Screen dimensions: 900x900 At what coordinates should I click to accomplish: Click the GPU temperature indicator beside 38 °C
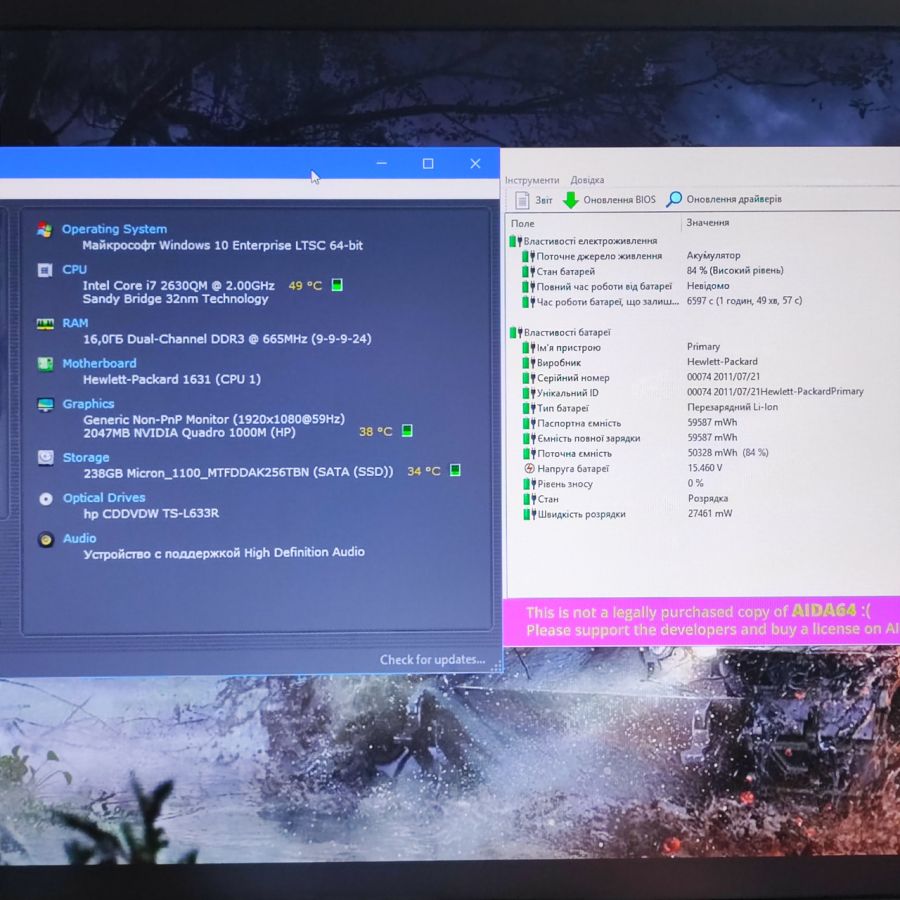coord(407,430)
